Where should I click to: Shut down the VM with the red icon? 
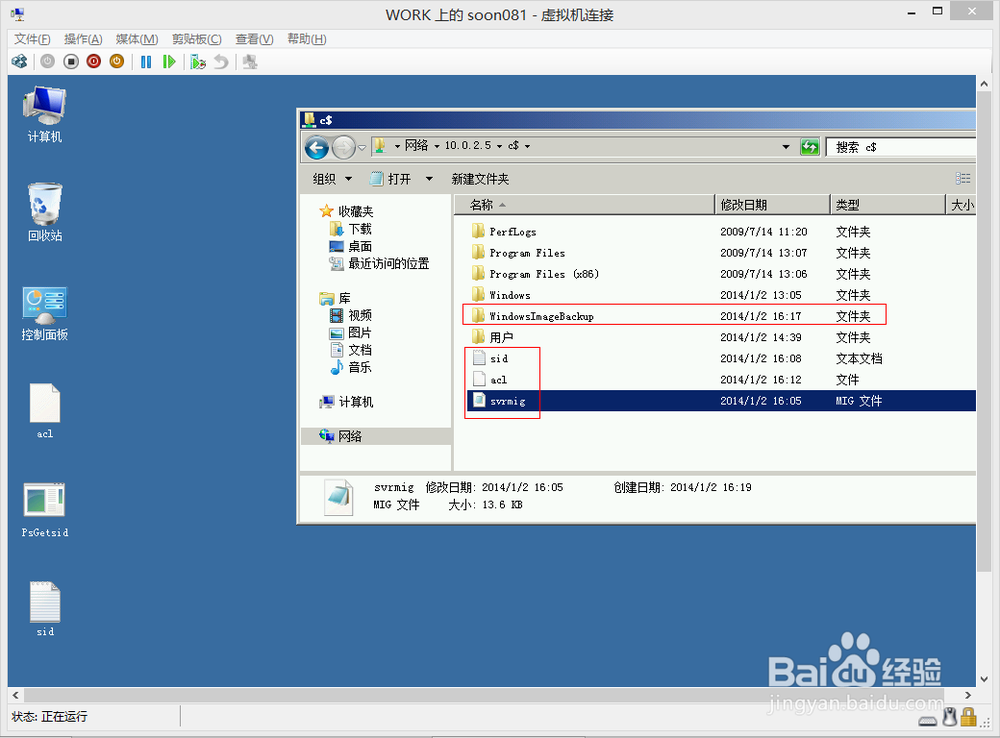point(94,62)
